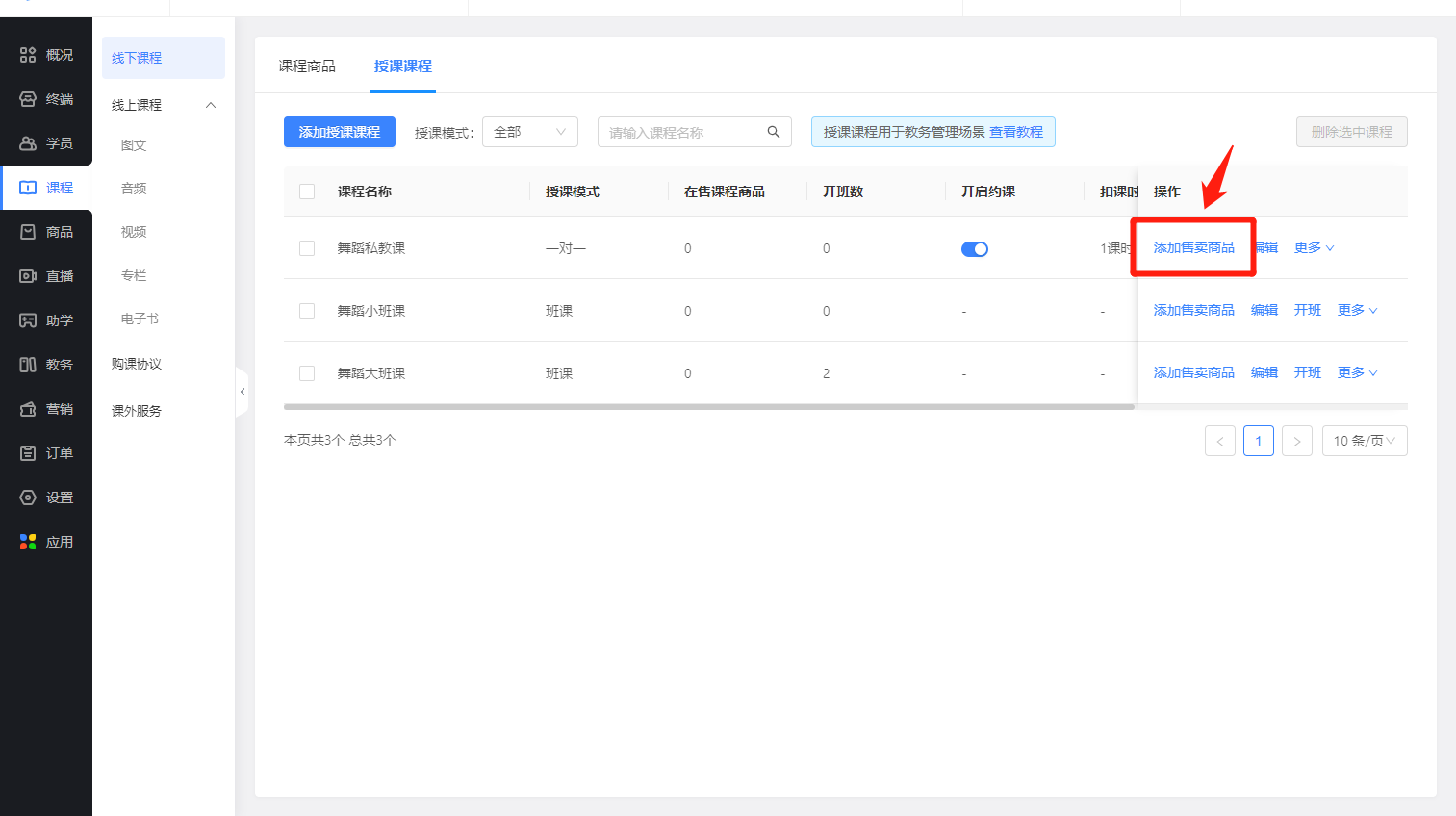Image resolution: width=1456 pixels, height=816 pixels.
Task: Open the 商品 goods sidebar icon
Action: click(x=28, y=232)
